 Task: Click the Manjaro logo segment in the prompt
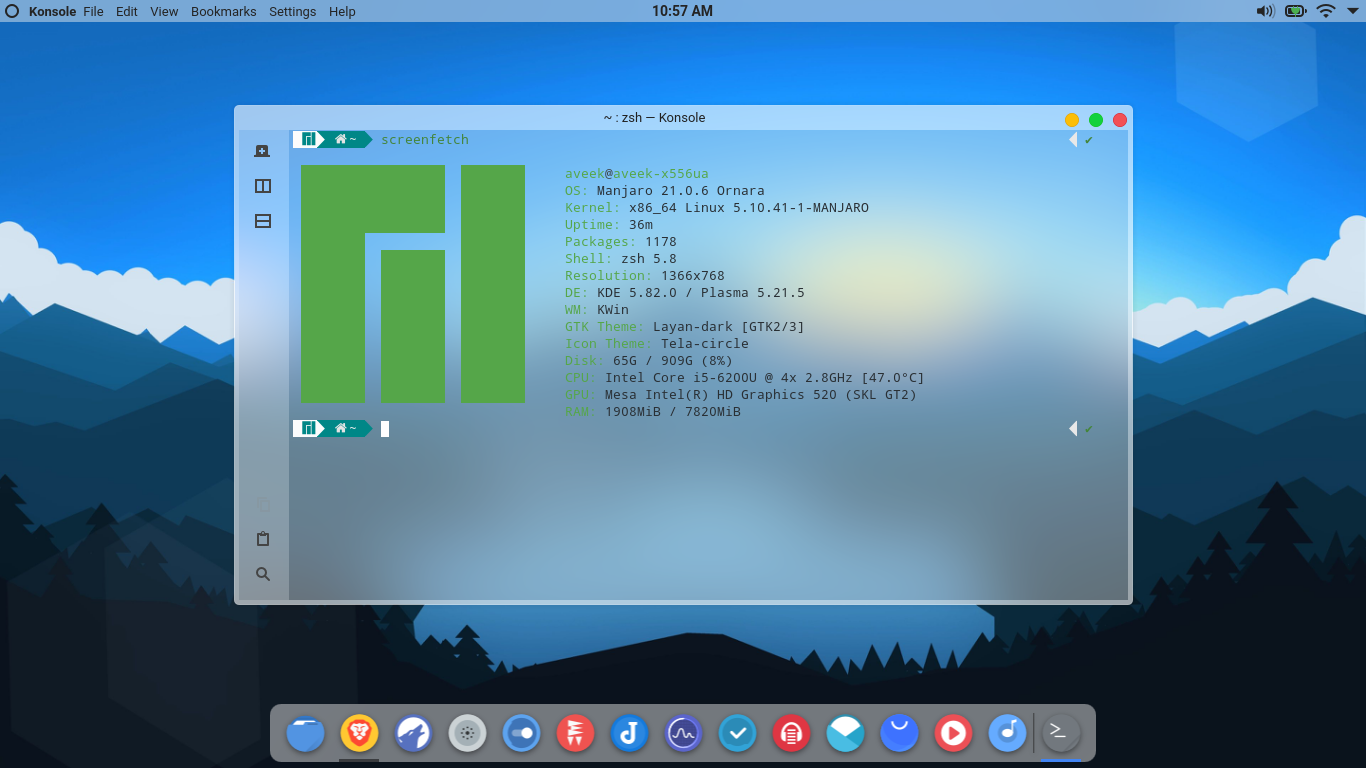tap(308, 139)
